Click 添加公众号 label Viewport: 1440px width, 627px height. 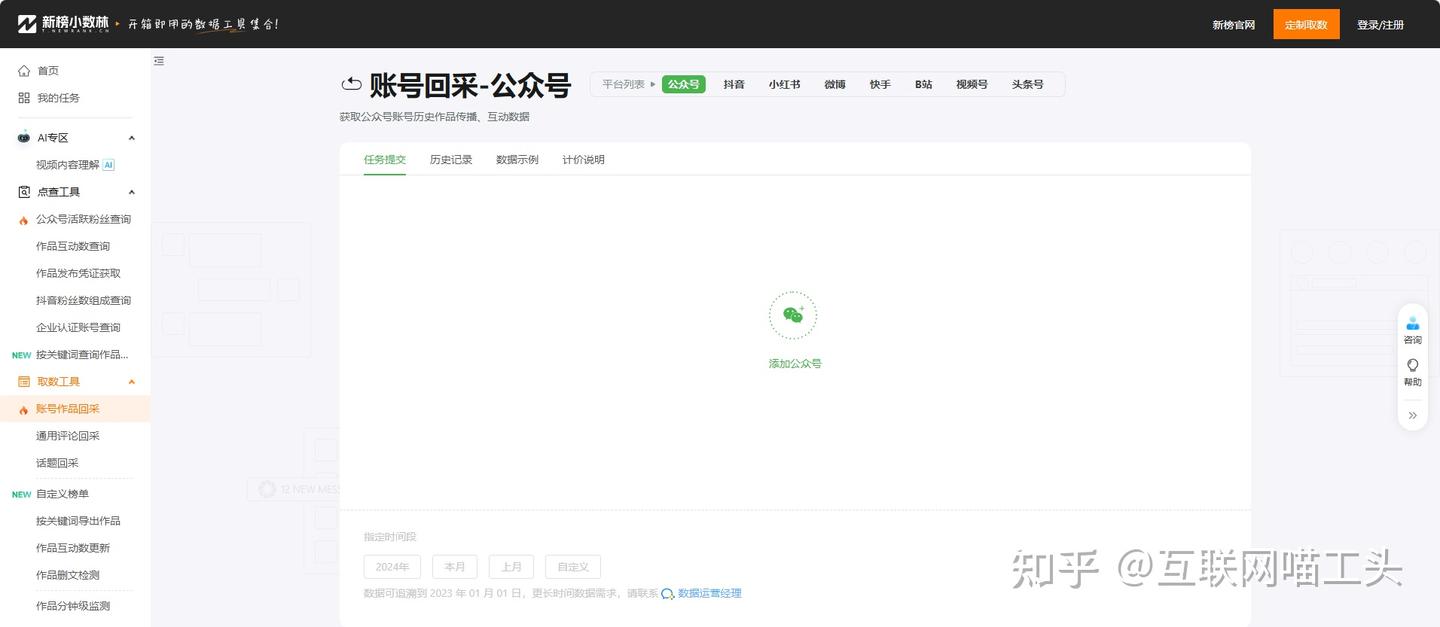point(795,364)
